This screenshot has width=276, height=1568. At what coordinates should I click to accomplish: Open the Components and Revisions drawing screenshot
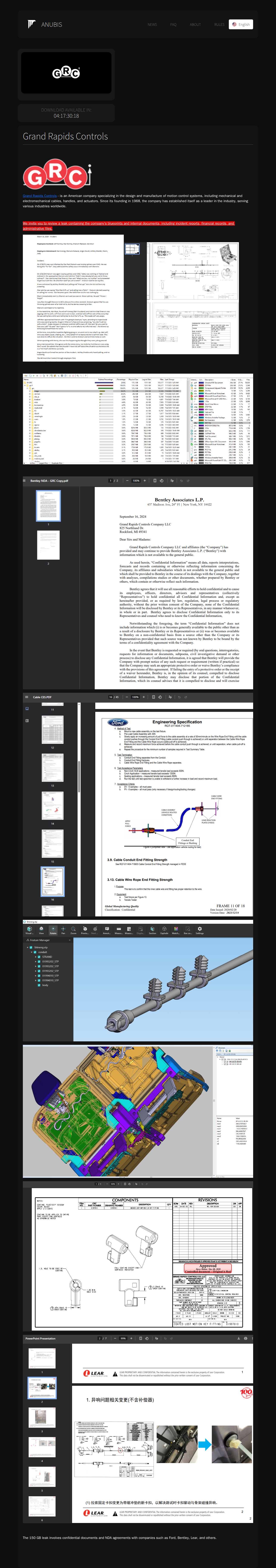tap(138, 1256)
